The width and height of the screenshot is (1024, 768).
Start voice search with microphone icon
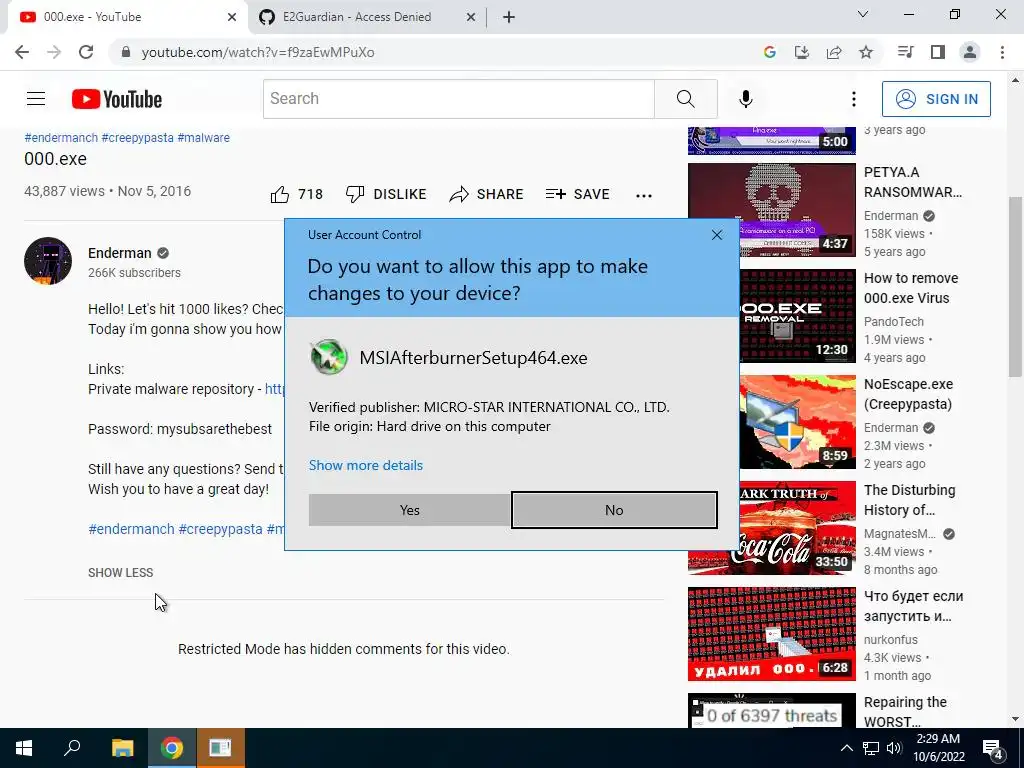(x=746, y=99)
